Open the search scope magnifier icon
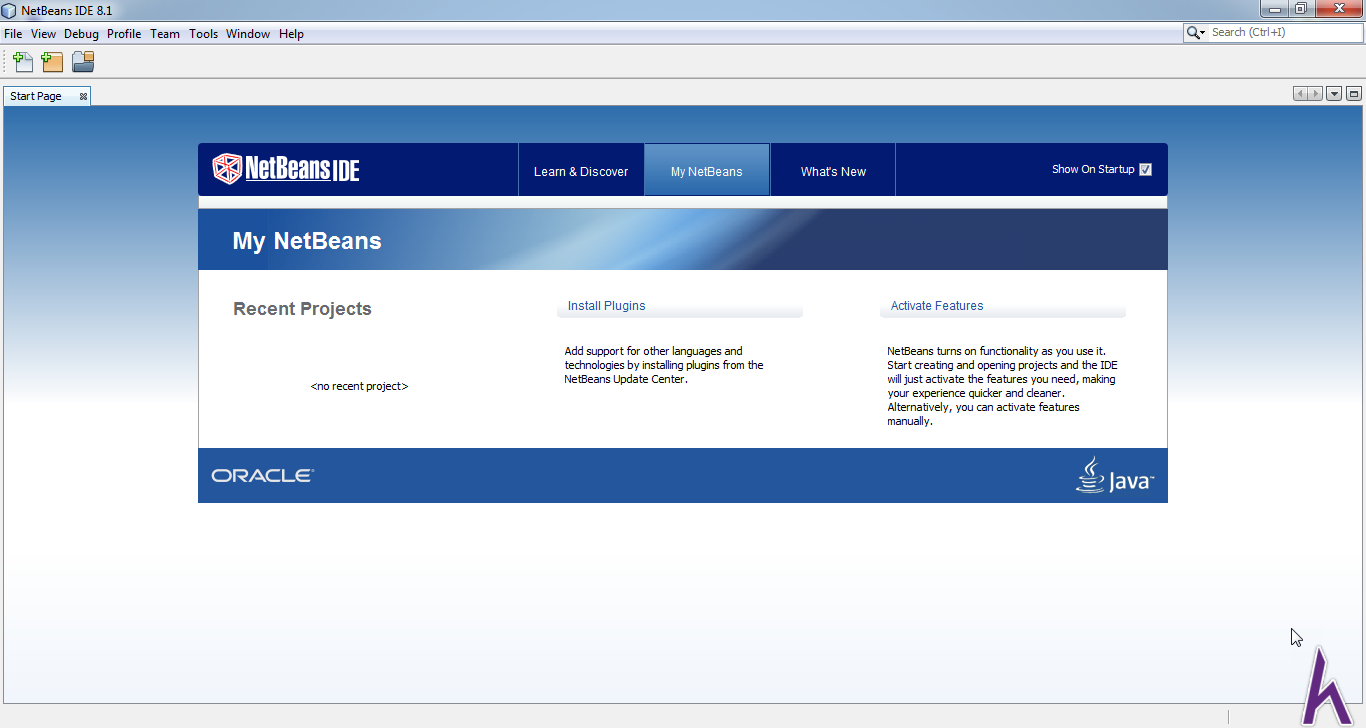The width and height of the screenshot is (1366, 728). tap(1196, 31)
